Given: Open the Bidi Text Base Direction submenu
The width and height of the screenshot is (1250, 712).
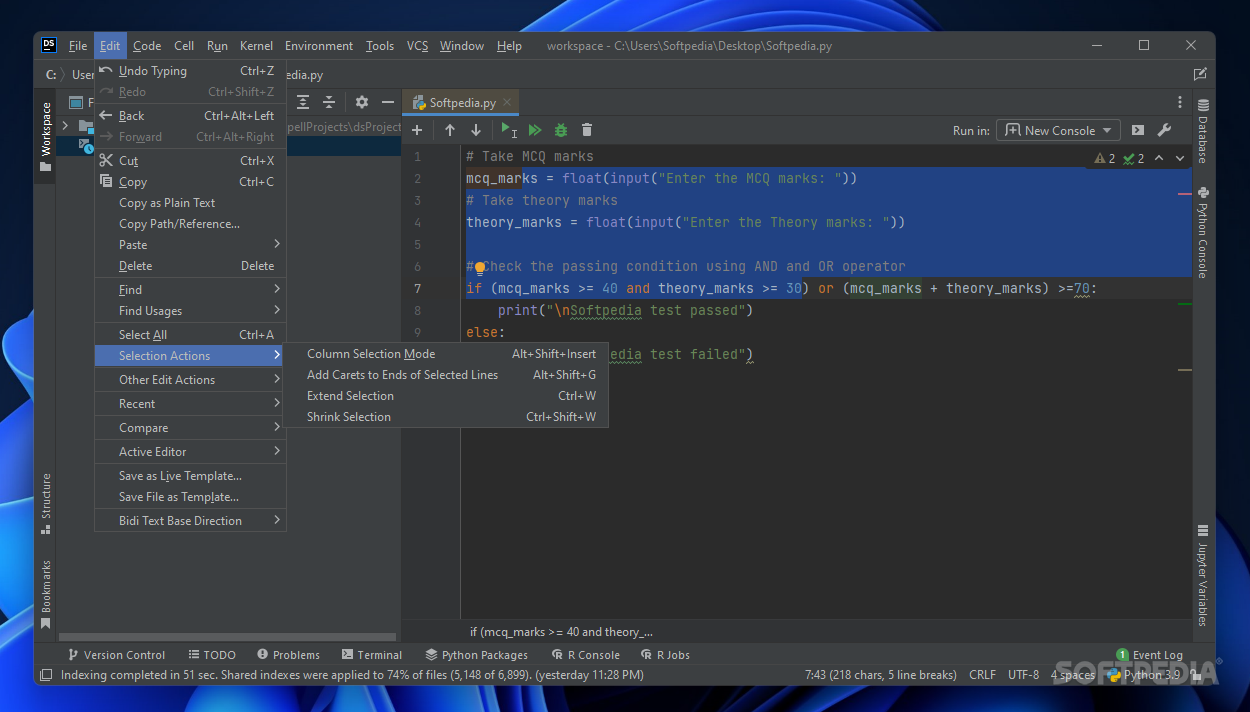Looking at the screenshot, I should pos(190,520).
